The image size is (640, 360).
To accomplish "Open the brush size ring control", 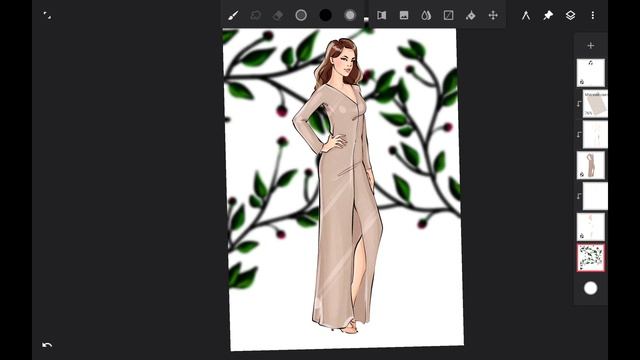I will click(301, 15).
